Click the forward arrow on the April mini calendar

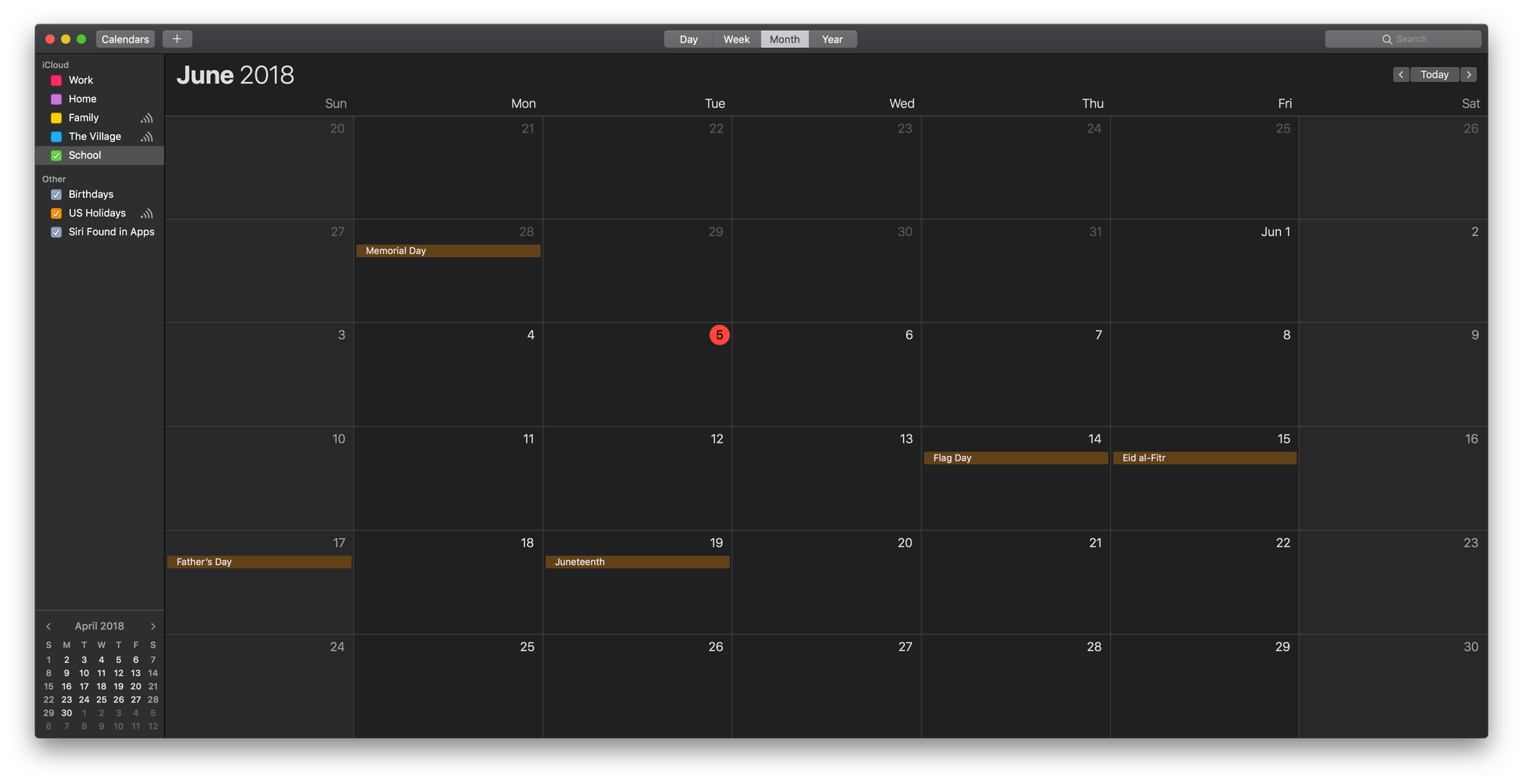point(152,626)
